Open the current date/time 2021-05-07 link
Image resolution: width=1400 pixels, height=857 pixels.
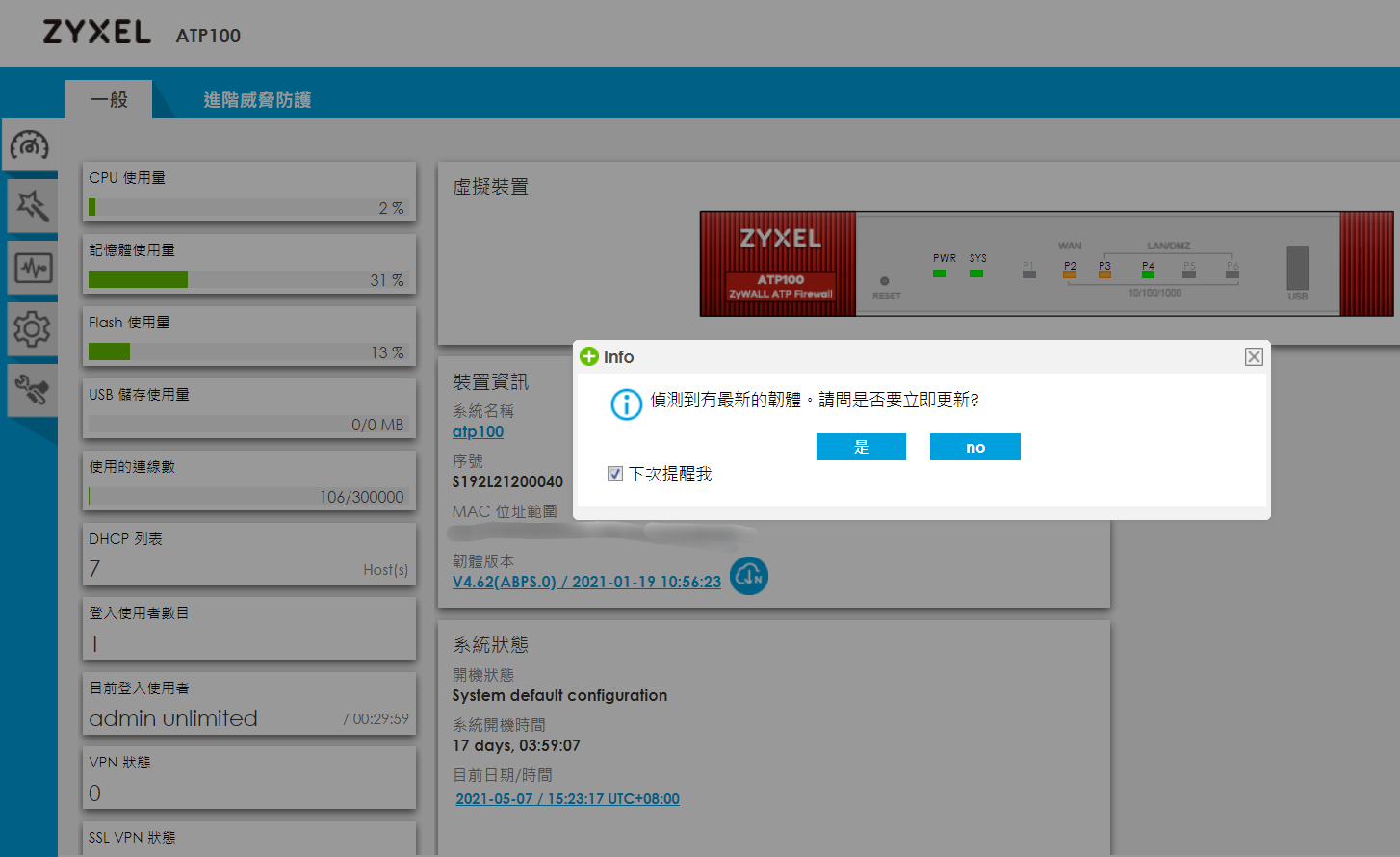(x=567, y=799)
